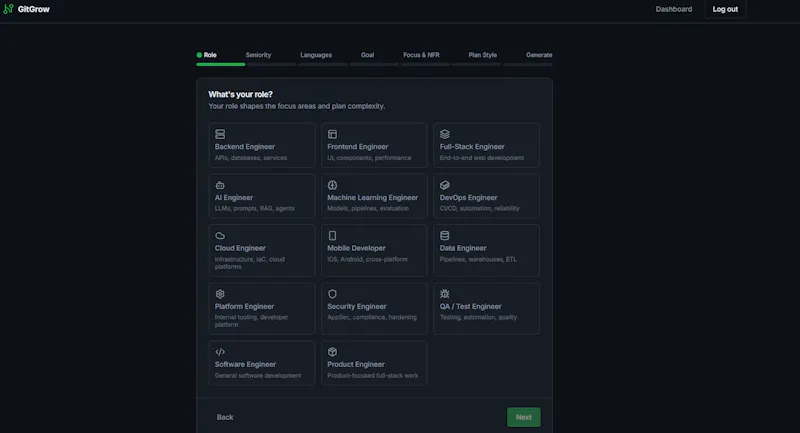Click the QA / Test Engineer bug icon
This screenshot has height=433, width=800.
(x=445, y=294)
